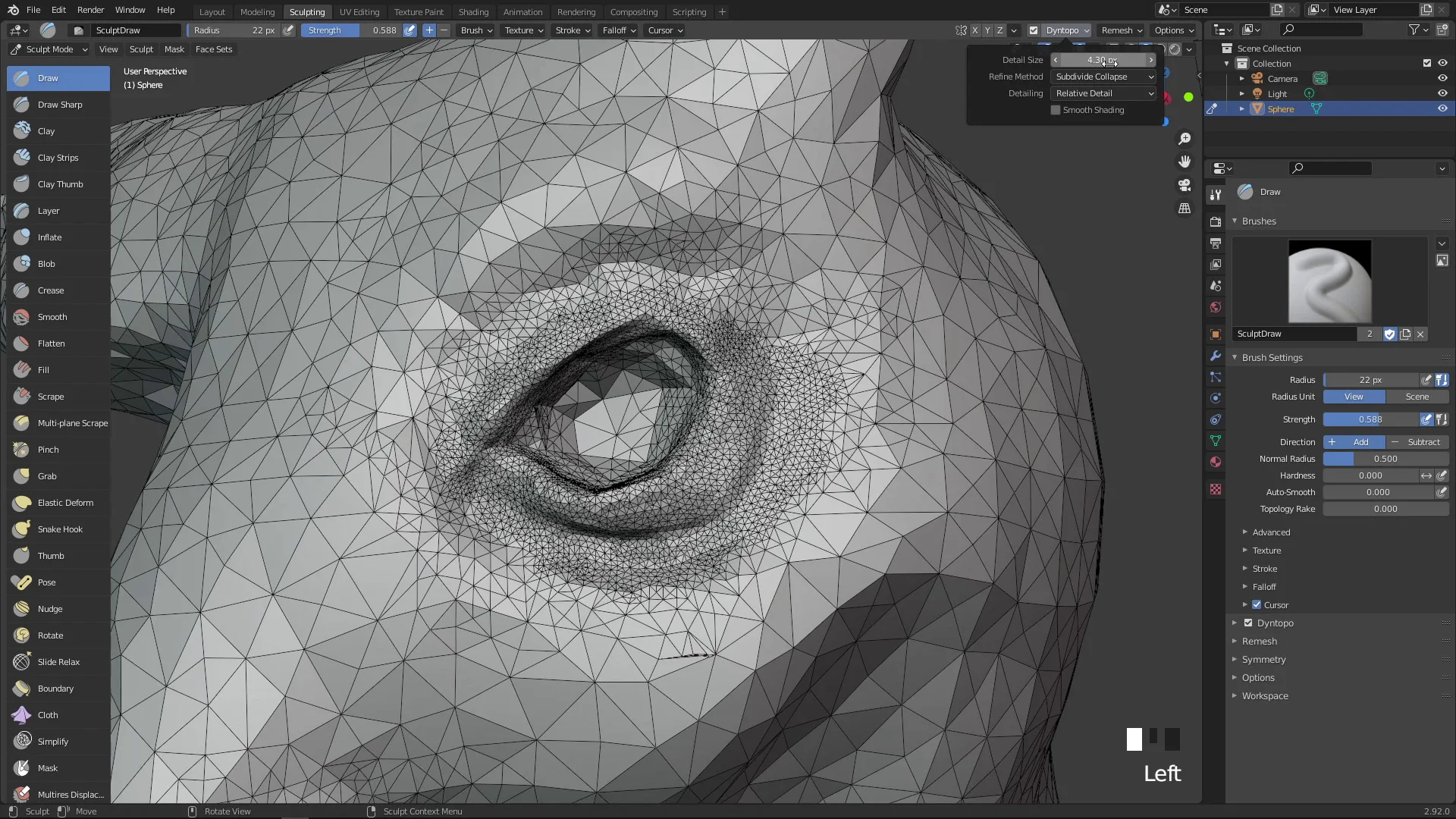The image size is (1456, 819).
Task: Click the zoom view magnifier icon
Action: click(x=1184, y=139)
